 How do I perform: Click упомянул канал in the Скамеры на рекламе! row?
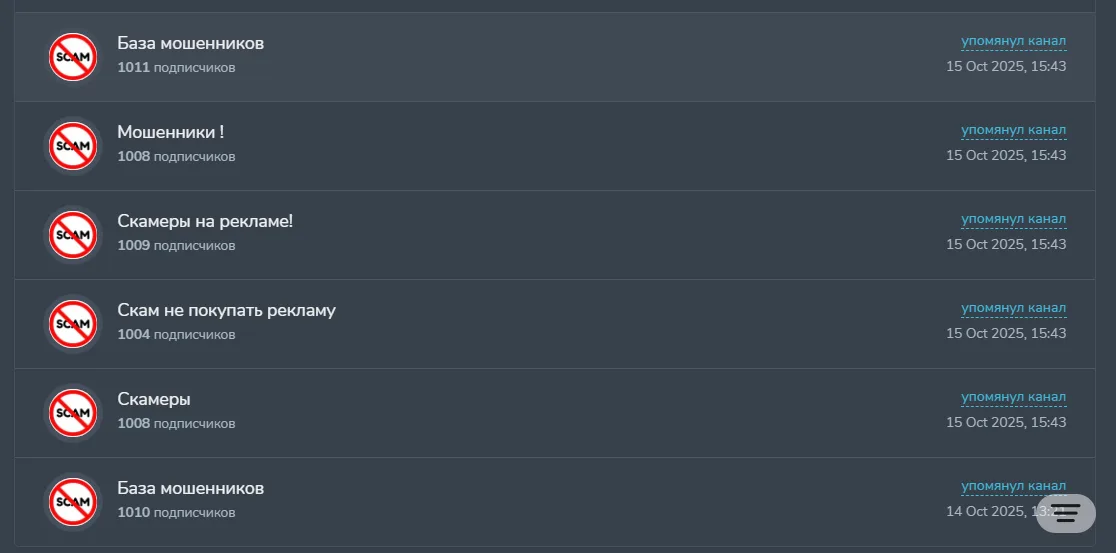(x=1014, y=219)
